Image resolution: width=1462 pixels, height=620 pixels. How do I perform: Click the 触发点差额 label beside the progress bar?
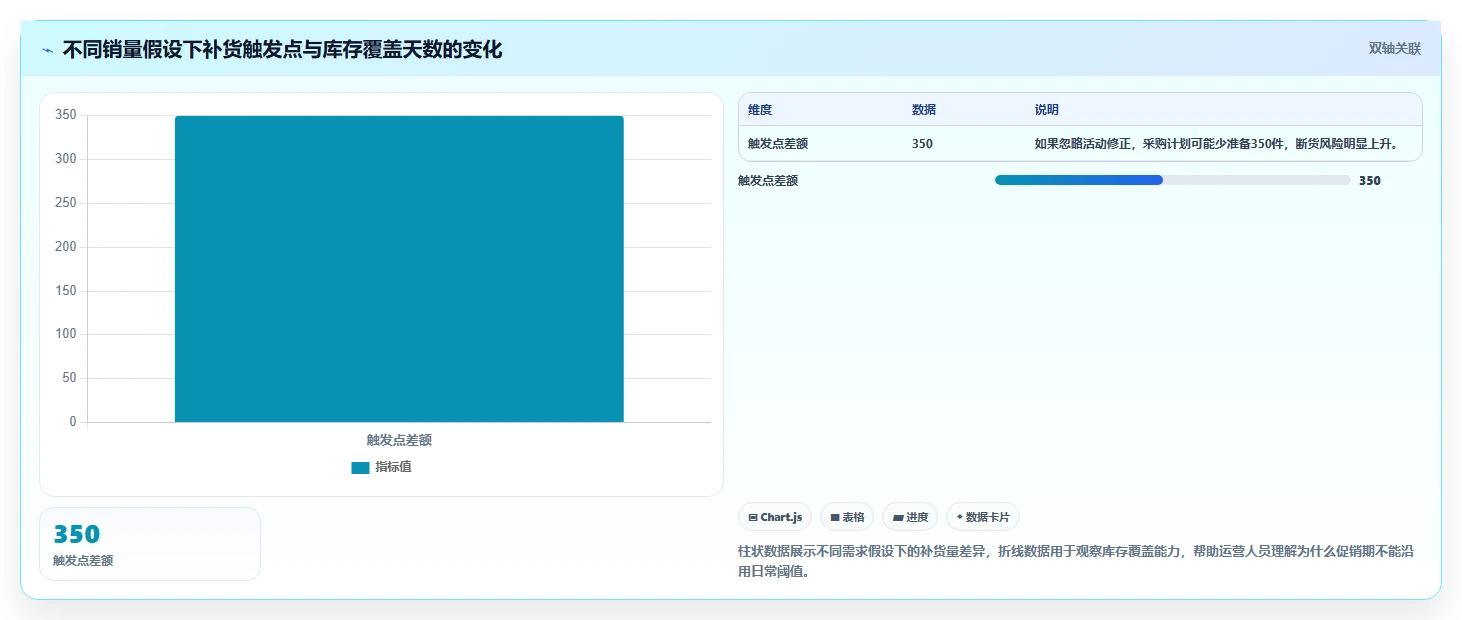pyautogui.click(x=768, y=181)
